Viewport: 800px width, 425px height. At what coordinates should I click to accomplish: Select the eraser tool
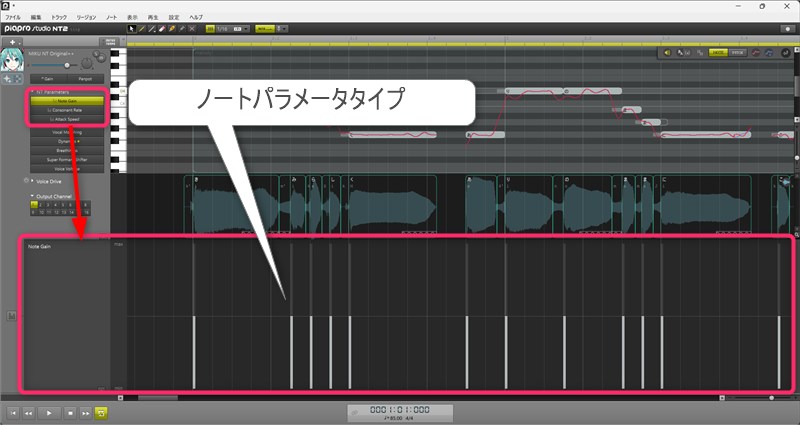[x=162, y=29]
